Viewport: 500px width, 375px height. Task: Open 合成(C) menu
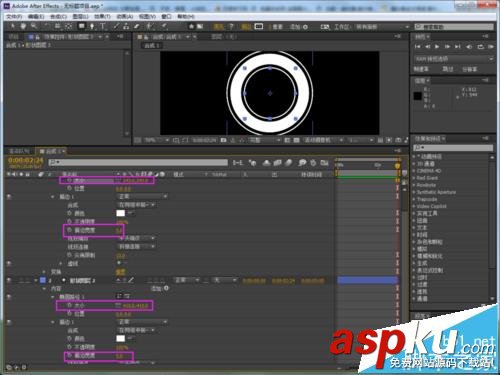click(58, 16)
